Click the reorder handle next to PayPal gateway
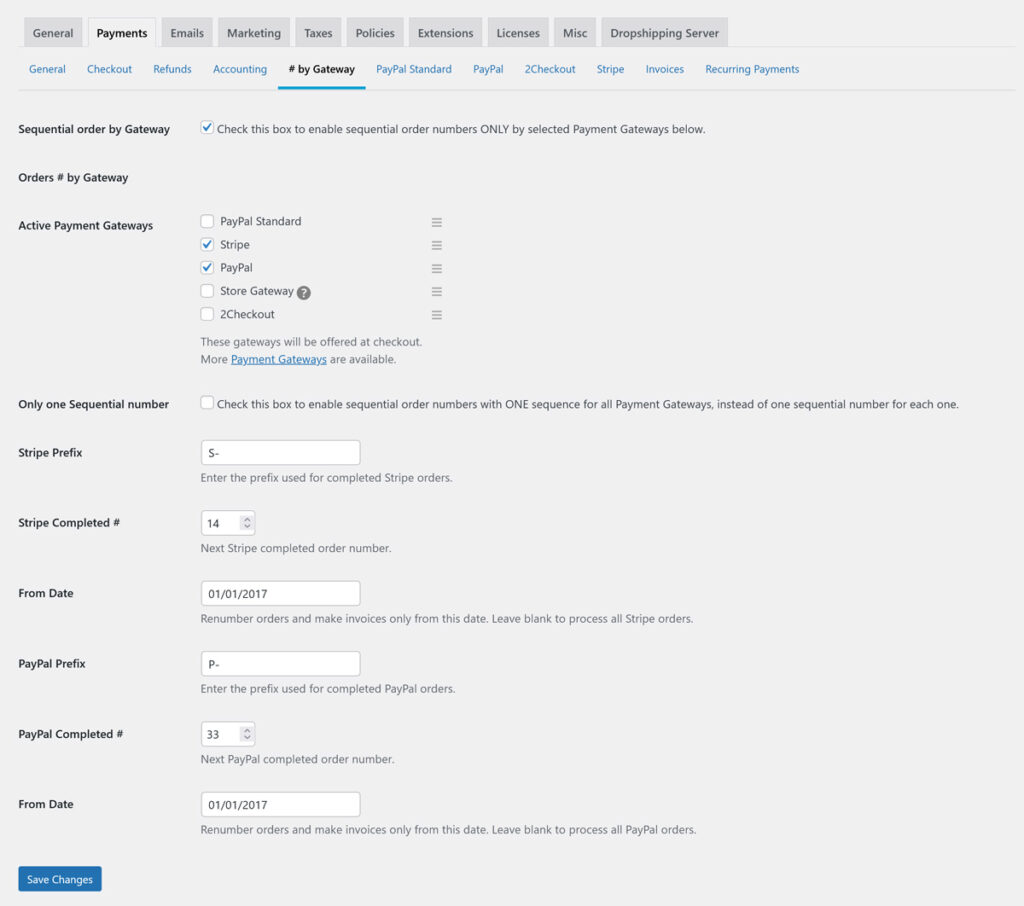The image size is (1024, 906). click(x=436, y=268)
